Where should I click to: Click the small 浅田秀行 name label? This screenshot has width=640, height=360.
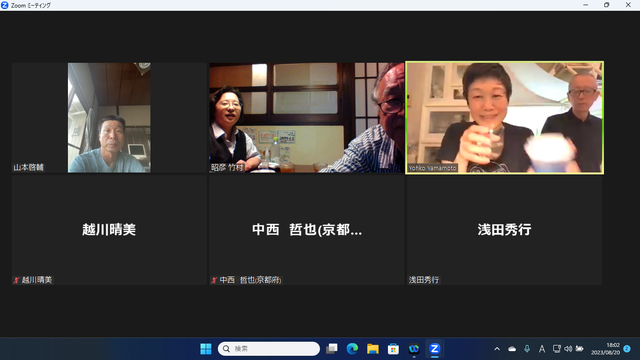click(x=424, y=280)
